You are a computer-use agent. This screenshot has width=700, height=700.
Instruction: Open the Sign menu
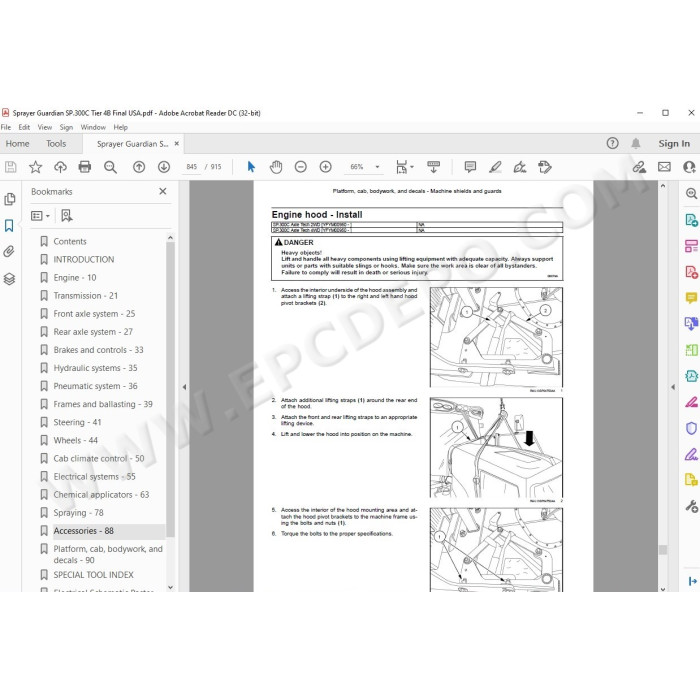point(66,127)
